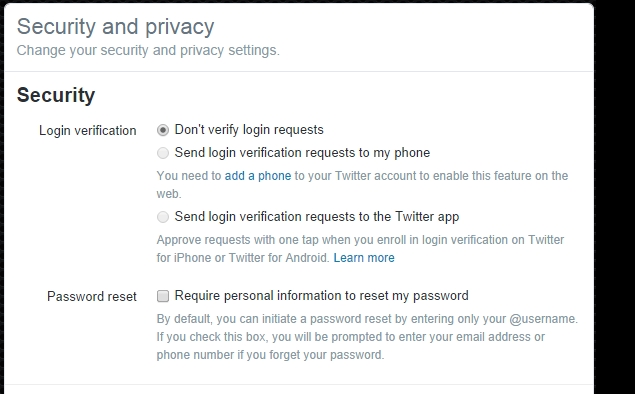Click the You need to help text
This screenshot has width=635, height=394.
point(189,176)
